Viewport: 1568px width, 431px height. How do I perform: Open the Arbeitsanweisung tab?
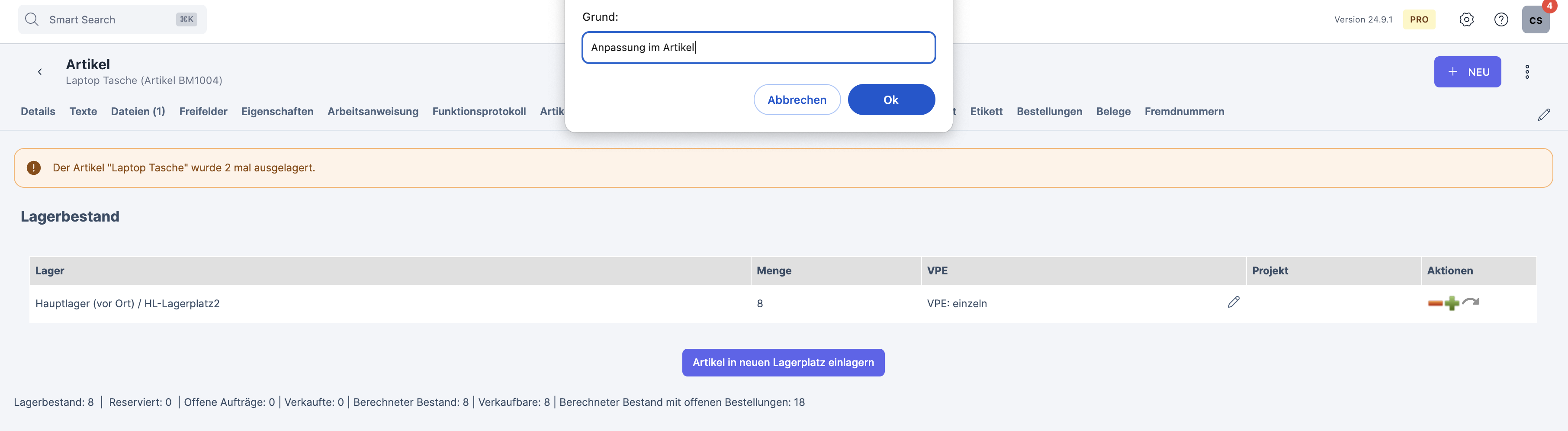373,111
